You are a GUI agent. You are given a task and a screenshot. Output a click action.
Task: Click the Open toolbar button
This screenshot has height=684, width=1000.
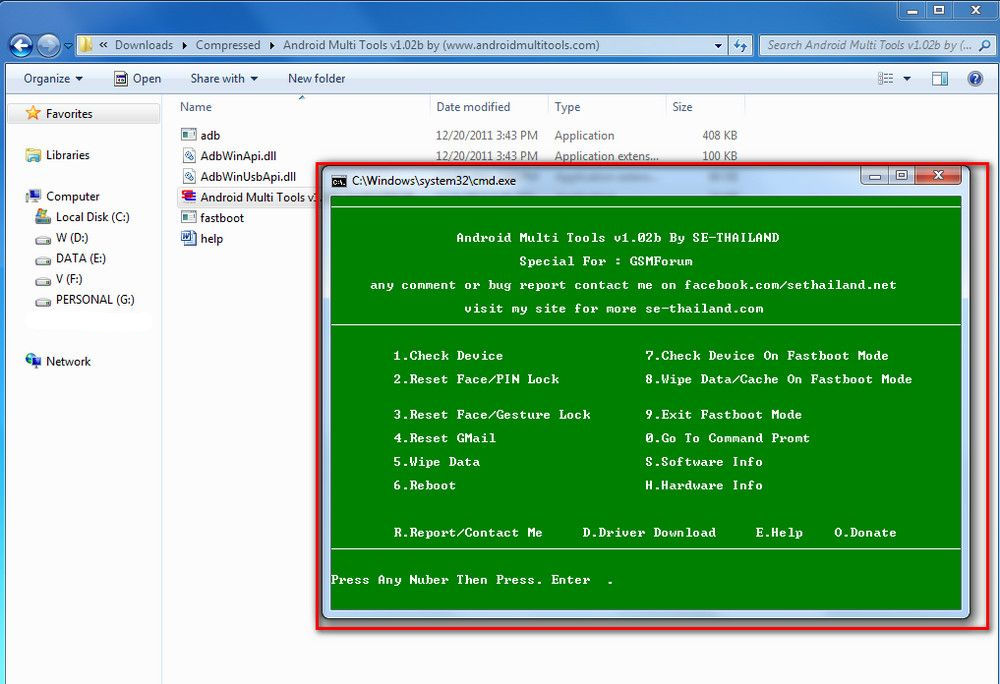pos(138,78)
